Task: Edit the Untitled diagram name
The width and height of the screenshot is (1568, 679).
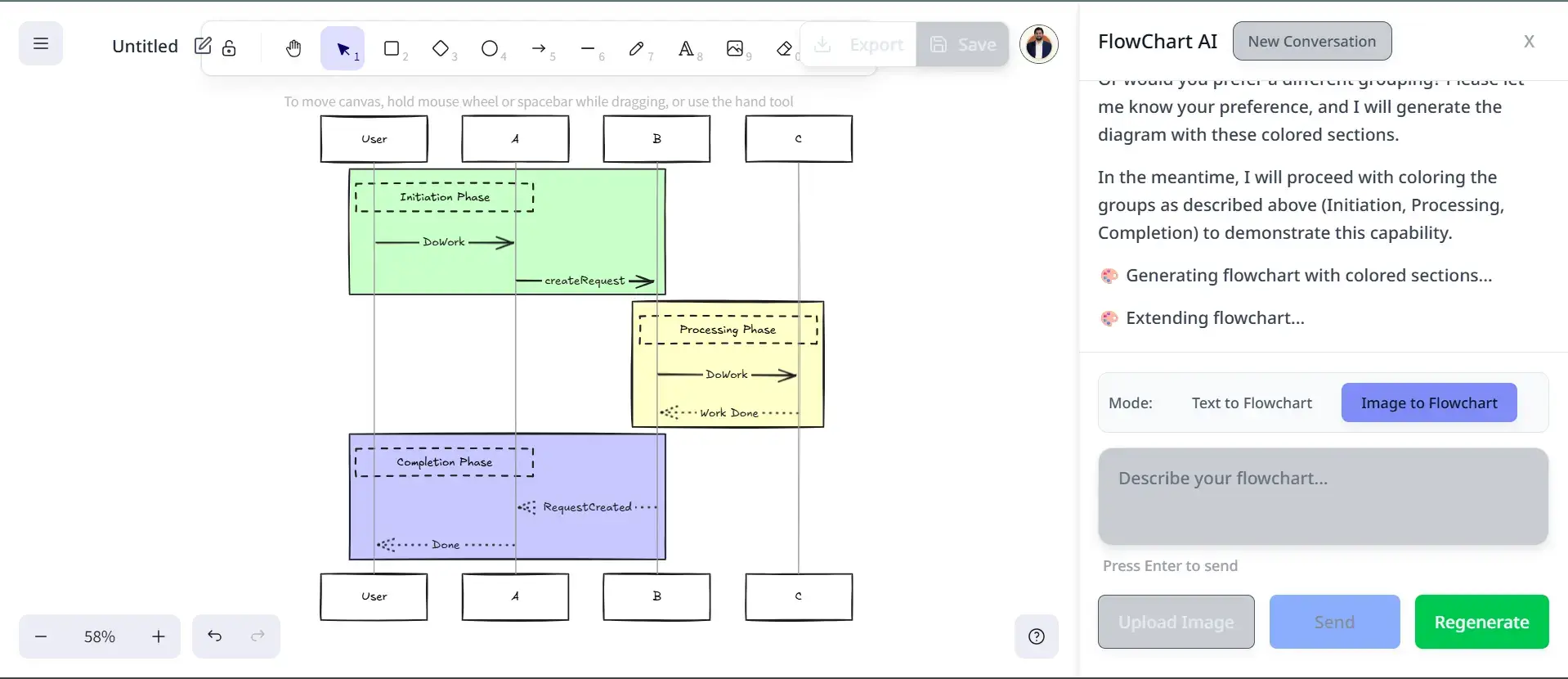Action: point(203,46)
